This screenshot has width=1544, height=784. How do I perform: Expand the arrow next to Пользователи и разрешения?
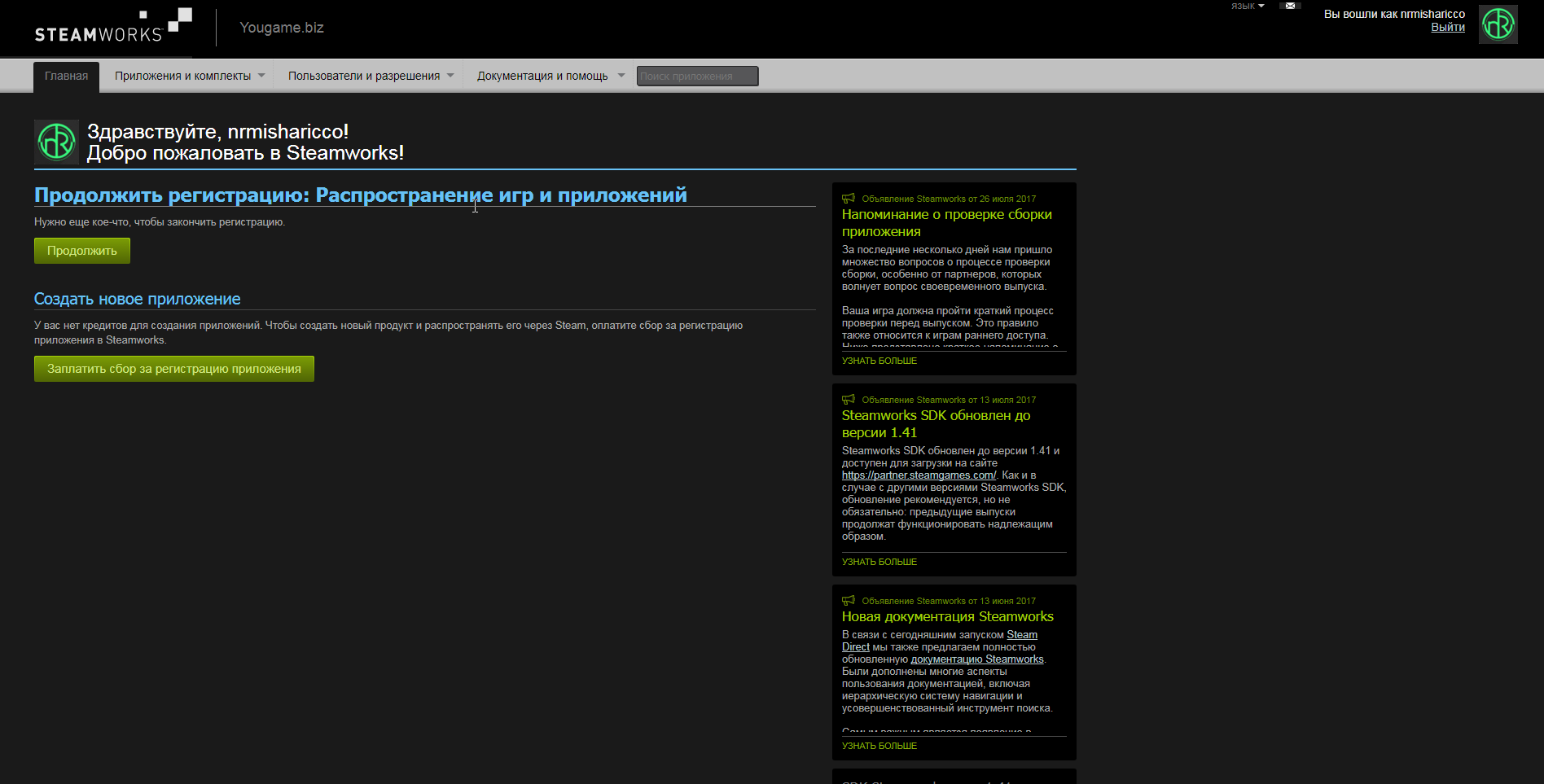[450, 76]
